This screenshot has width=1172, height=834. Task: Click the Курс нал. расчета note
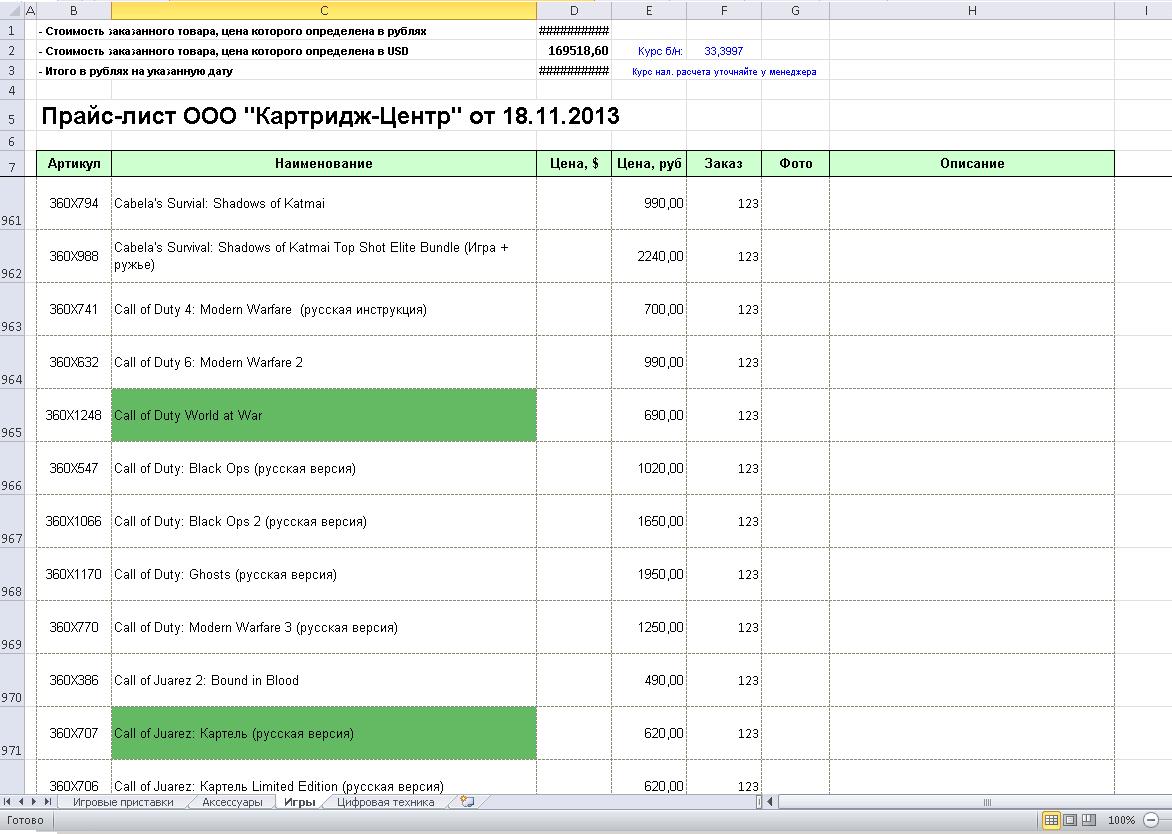pyautogui.click(x=724, y=72)
